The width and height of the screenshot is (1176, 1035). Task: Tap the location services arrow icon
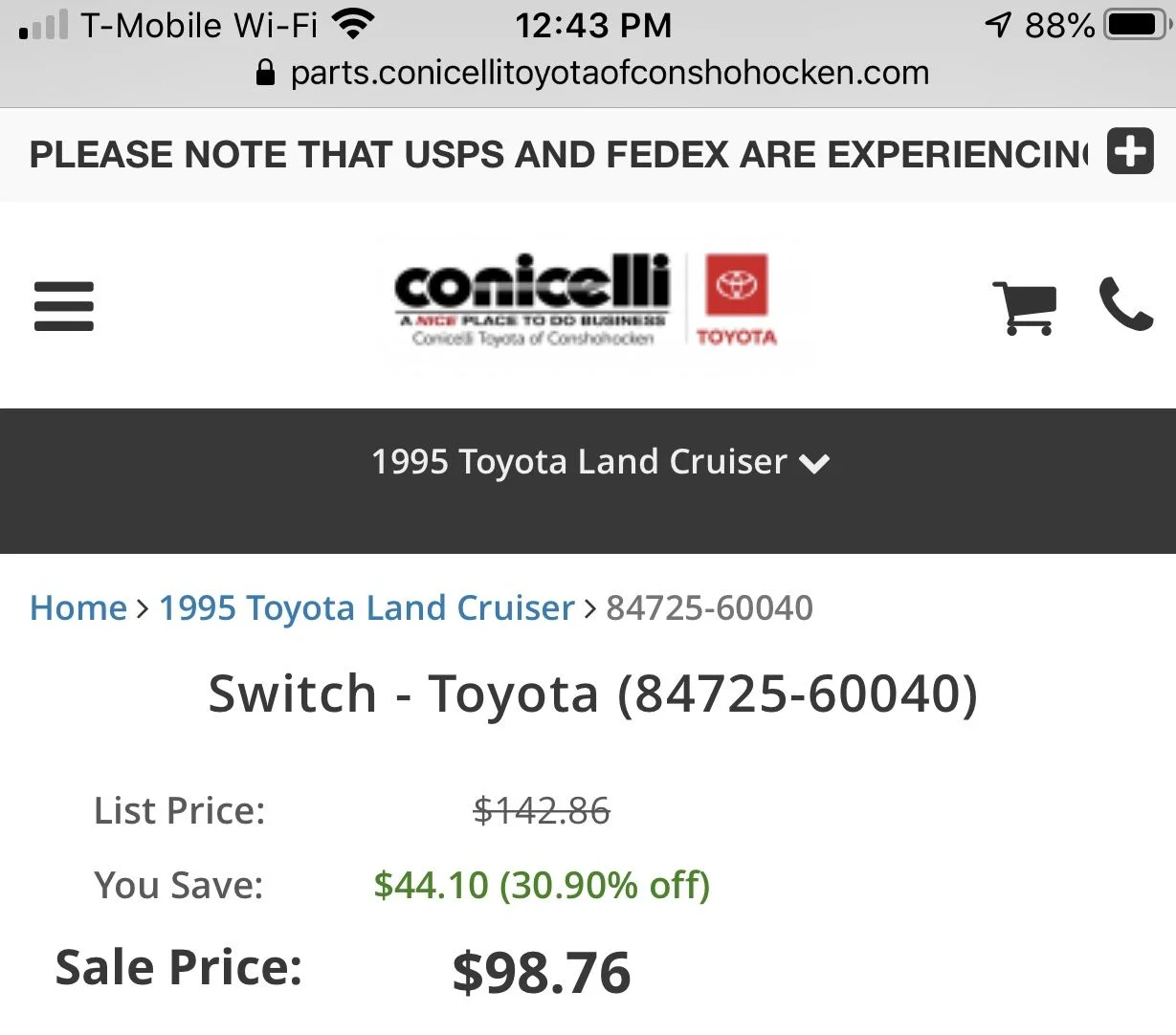point(998,24)
